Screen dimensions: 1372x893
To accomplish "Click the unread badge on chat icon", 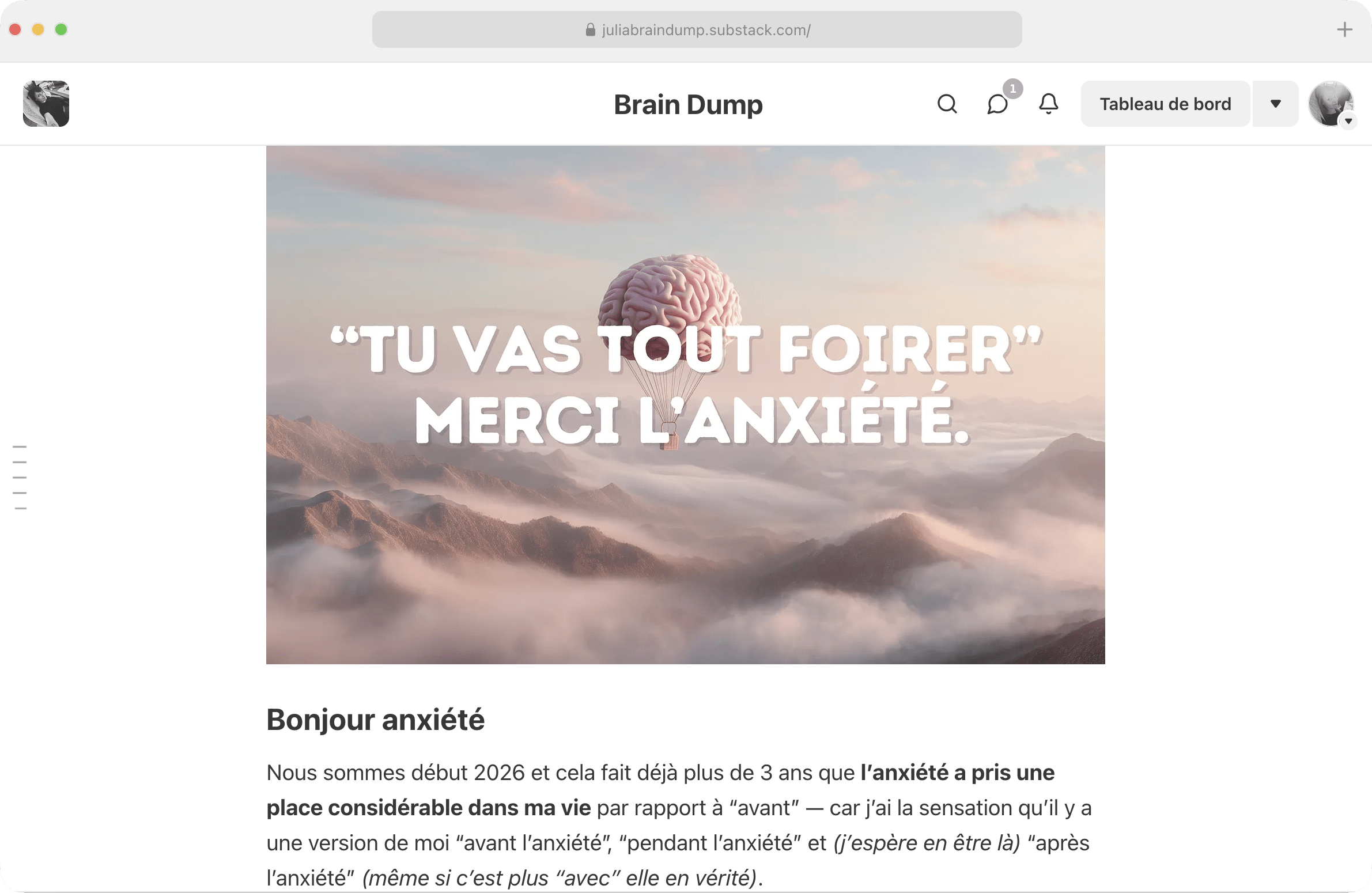I will [1013, 89].
